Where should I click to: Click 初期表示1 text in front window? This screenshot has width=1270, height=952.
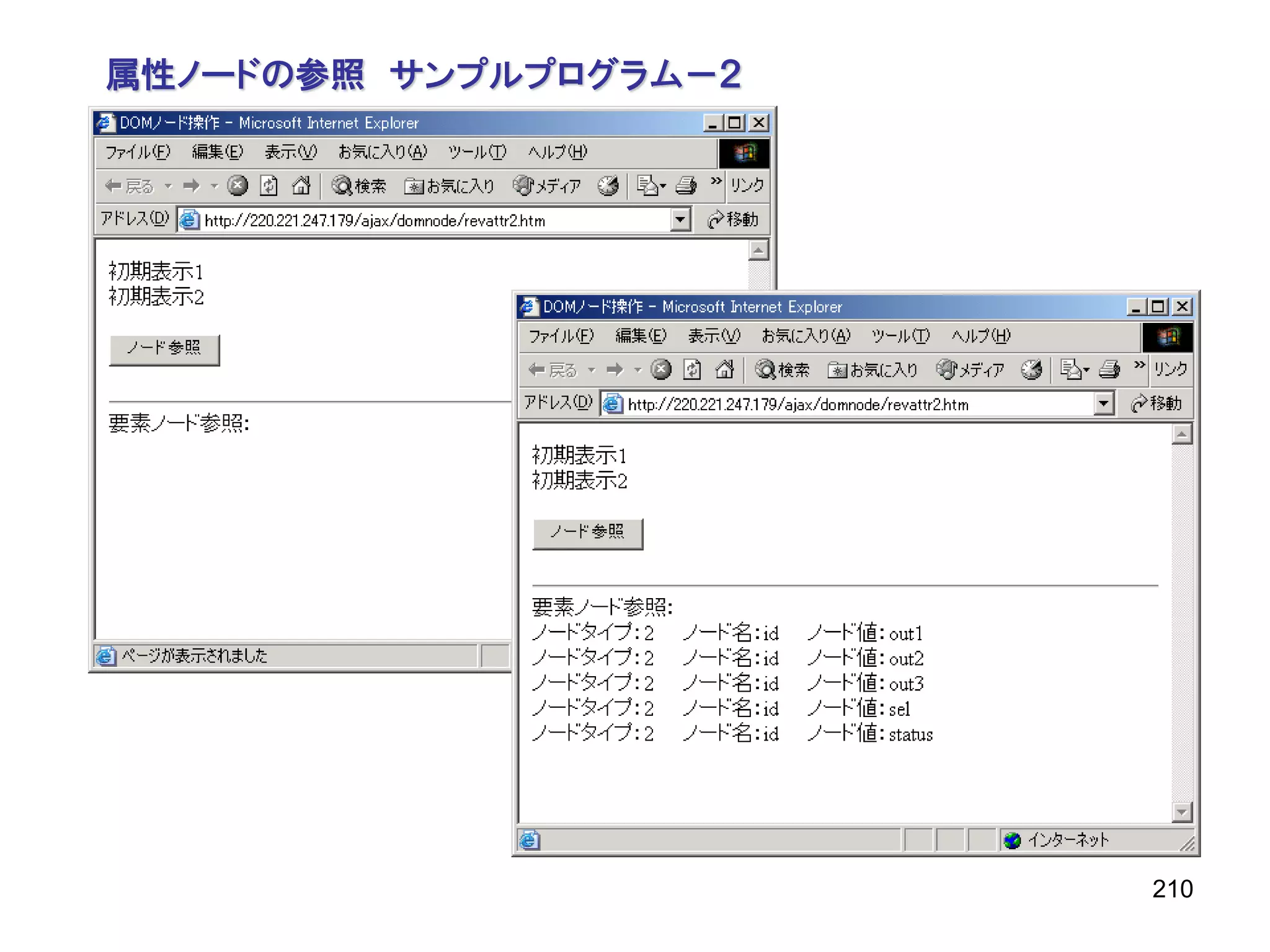pos(580,456)
